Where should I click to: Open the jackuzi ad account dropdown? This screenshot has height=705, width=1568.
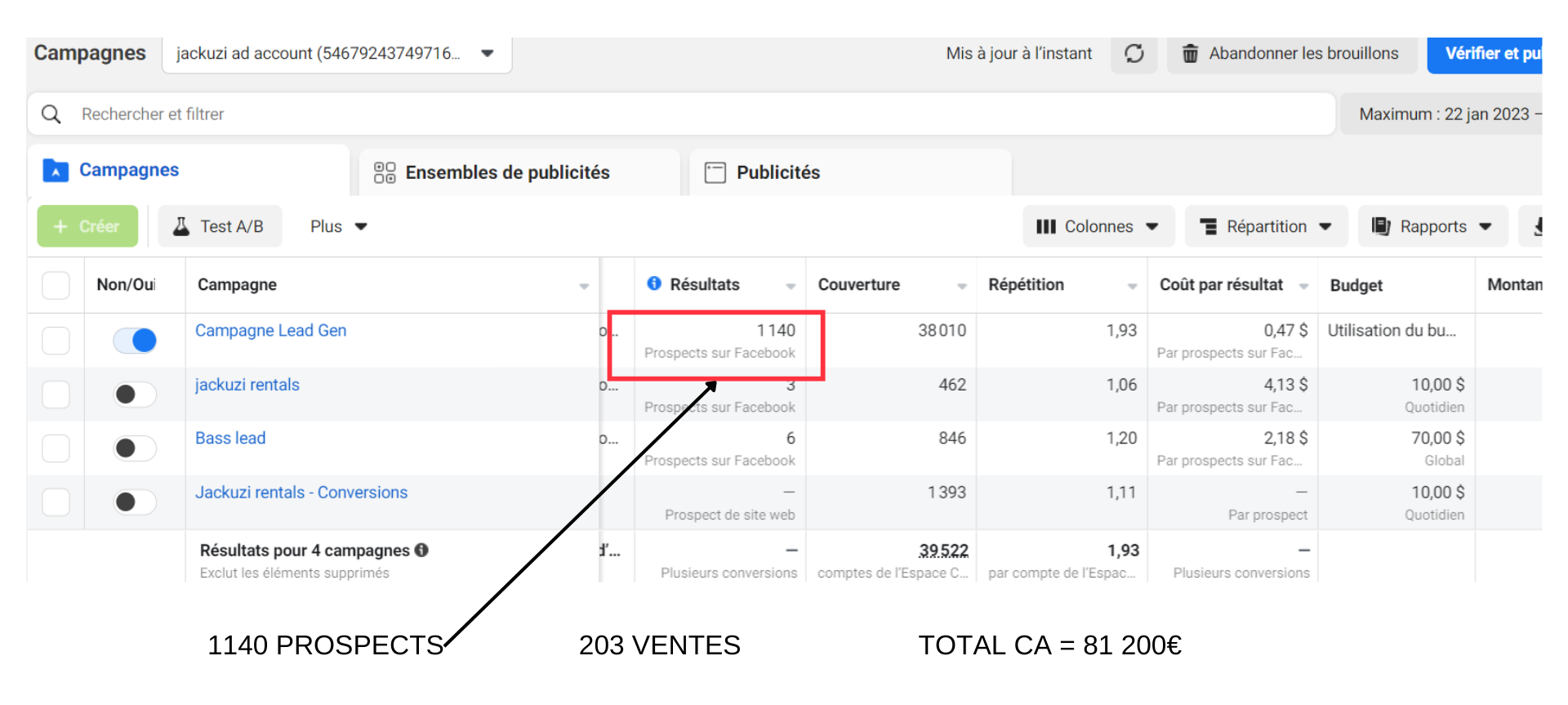click(x=337, y=54)
